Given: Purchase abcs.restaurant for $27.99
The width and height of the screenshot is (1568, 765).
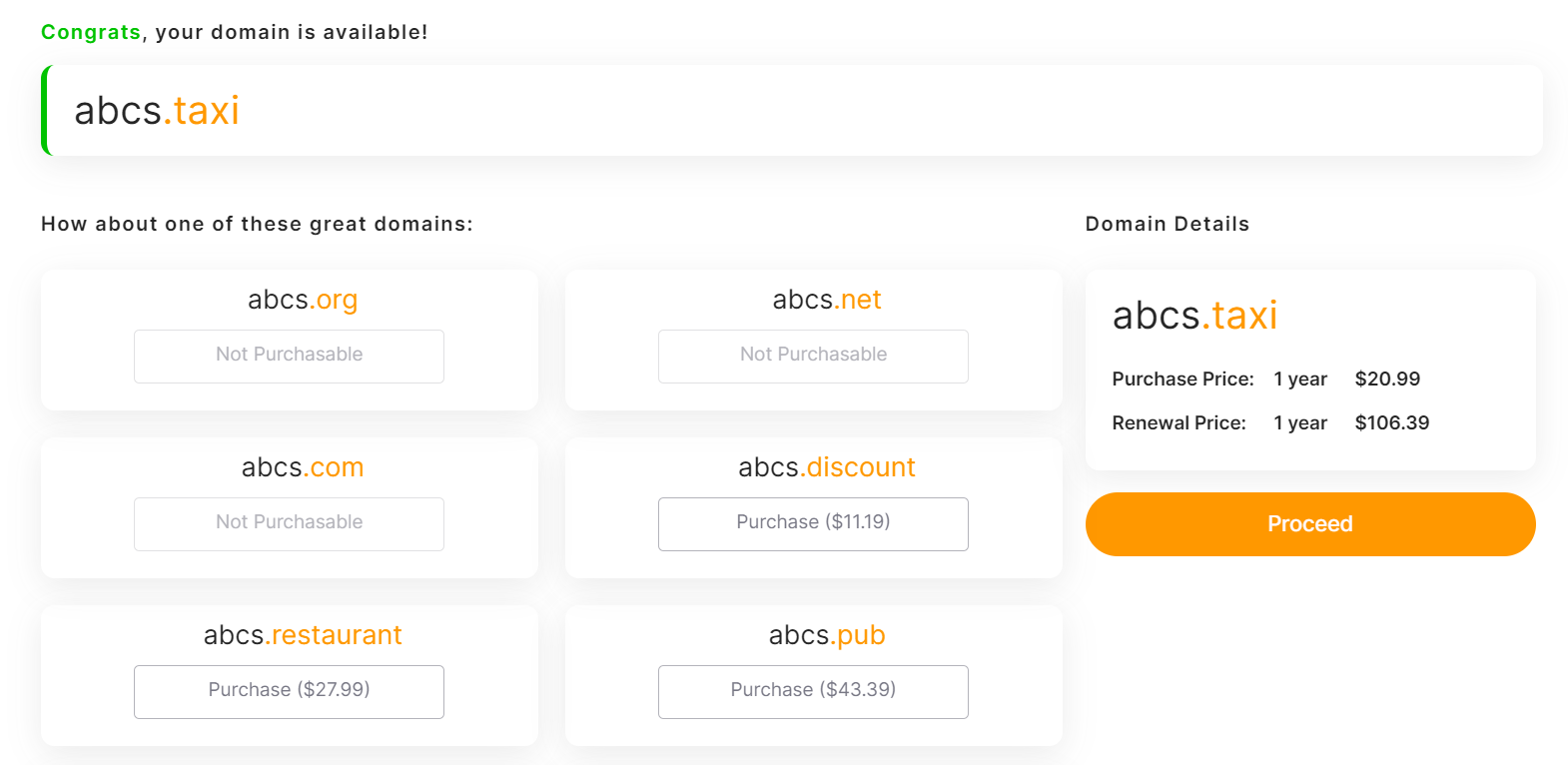Looking at the screenshot, I should pos(289,691).
